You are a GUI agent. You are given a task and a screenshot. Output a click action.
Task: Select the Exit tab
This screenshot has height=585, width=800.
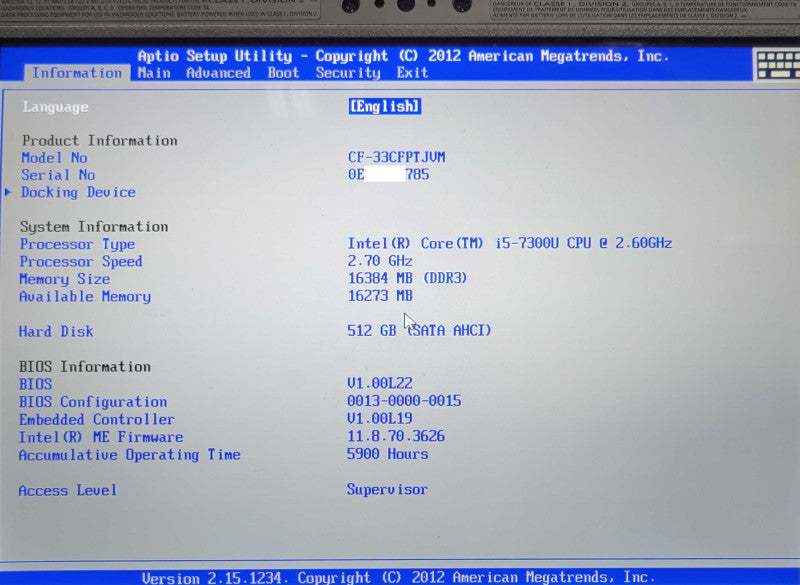(x=412, y=73)
